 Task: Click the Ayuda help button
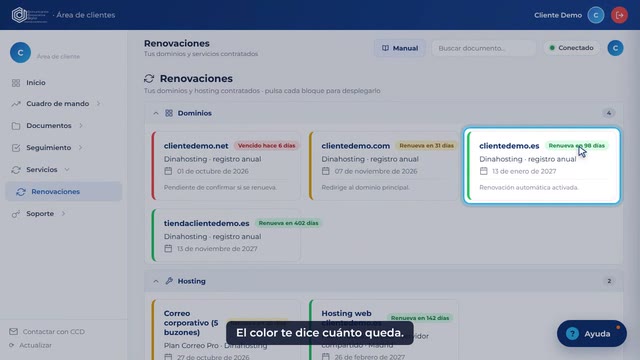pos(592,333)
